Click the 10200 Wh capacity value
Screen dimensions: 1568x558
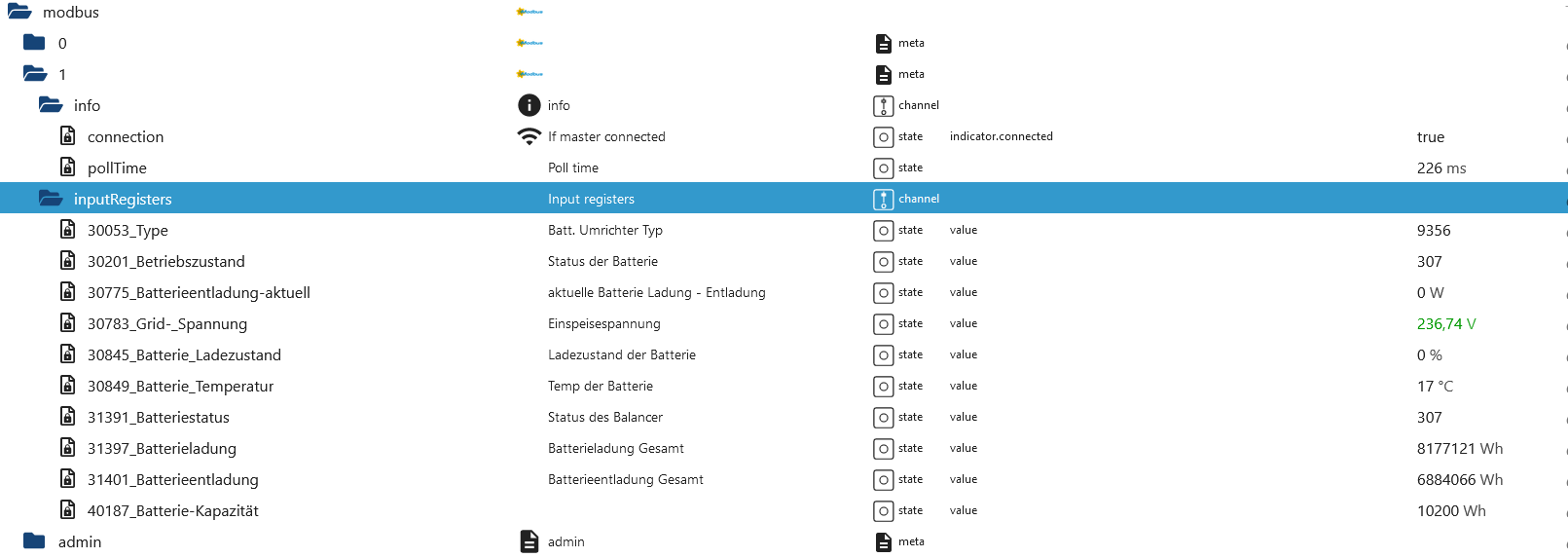click(x=1451, y=510)
